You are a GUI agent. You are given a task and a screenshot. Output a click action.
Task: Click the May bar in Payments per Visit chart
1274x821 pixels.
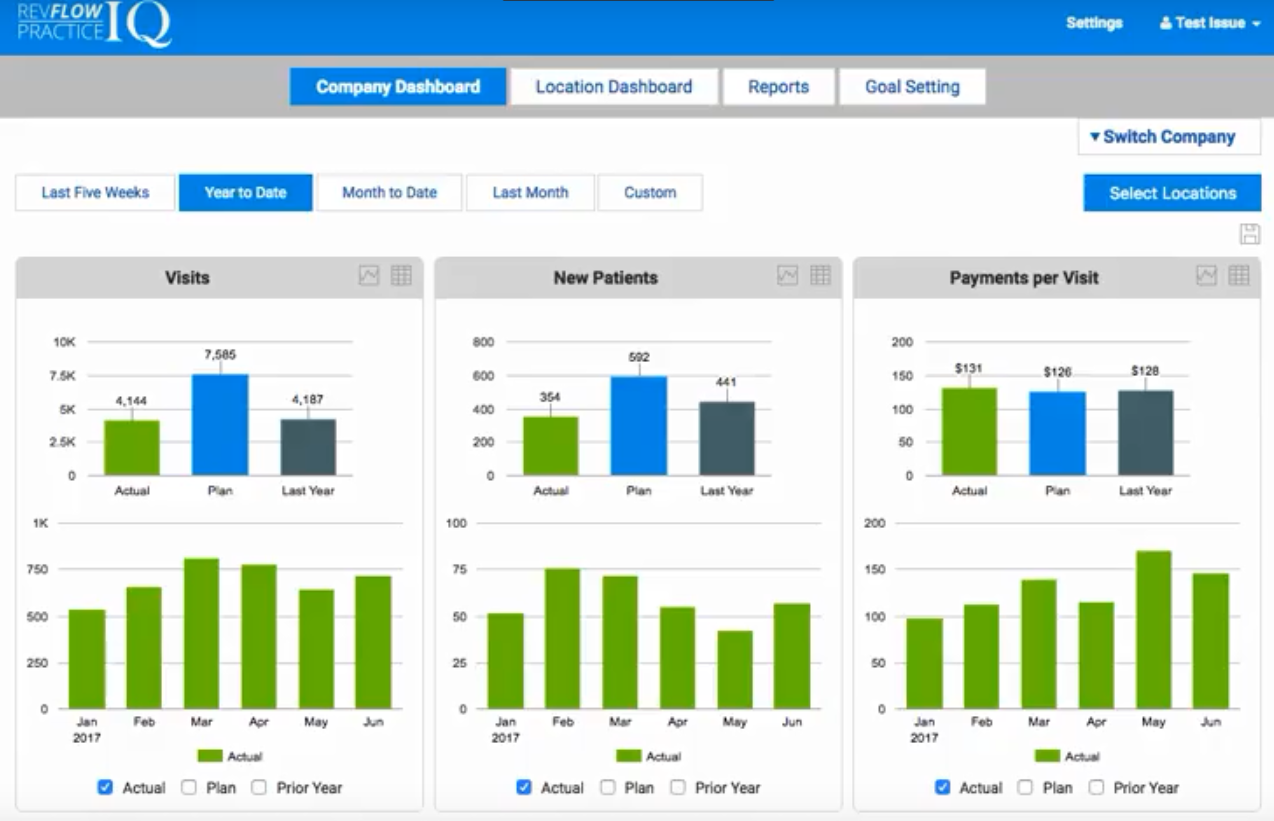[x=1153, y=629]
